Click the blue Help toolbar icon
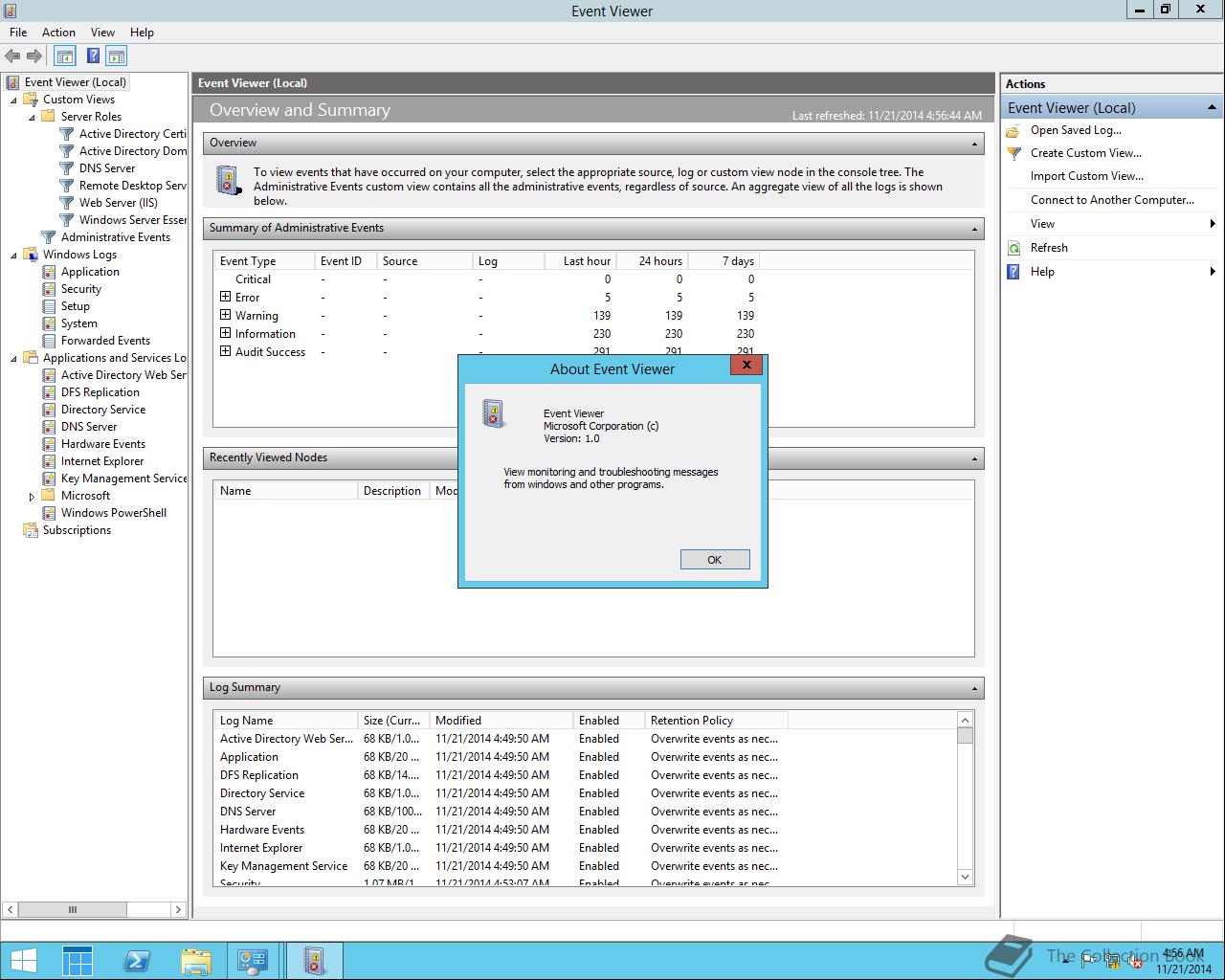The width and height of the screenshot is (1225, 980). (93, 56)
